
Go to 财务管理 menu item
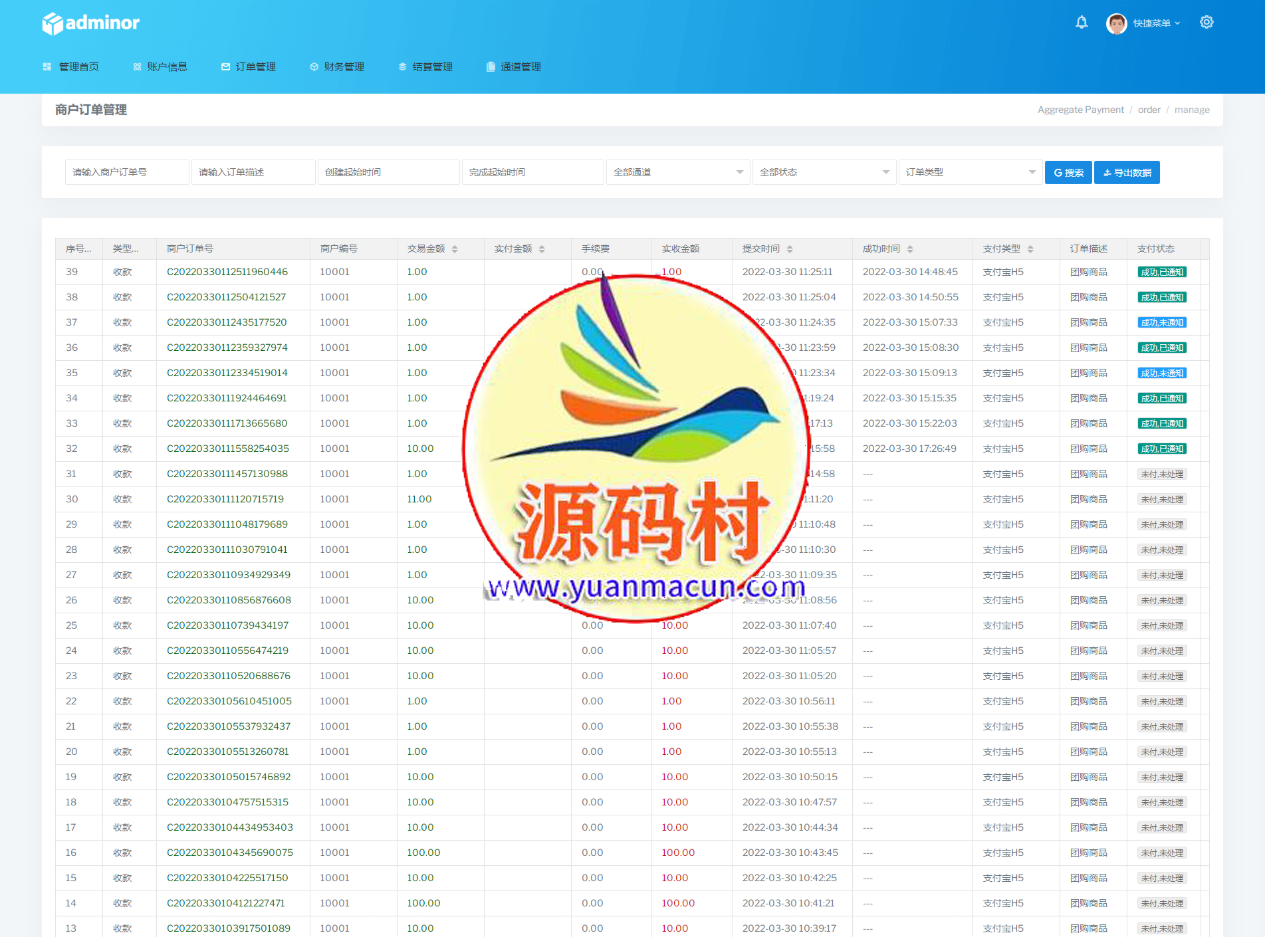click(337, 67)
